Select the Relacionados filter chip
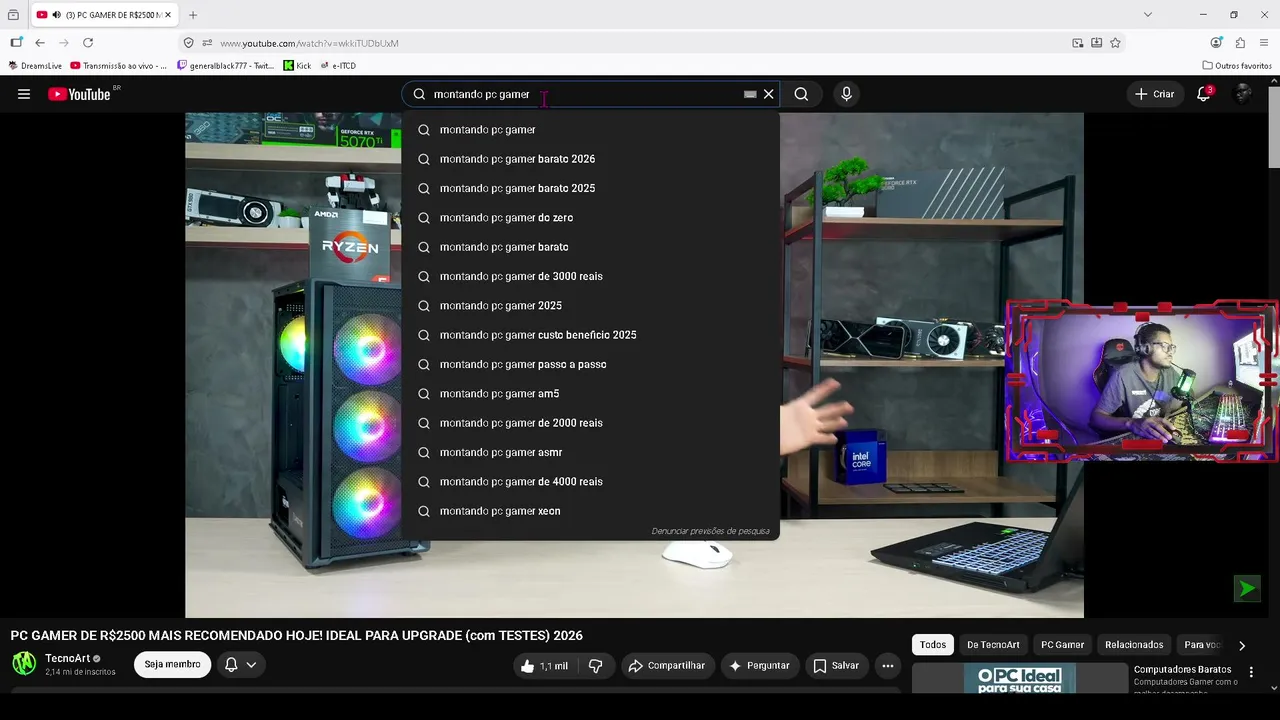Viewport: 1280px width, 720px height. 1134,645
